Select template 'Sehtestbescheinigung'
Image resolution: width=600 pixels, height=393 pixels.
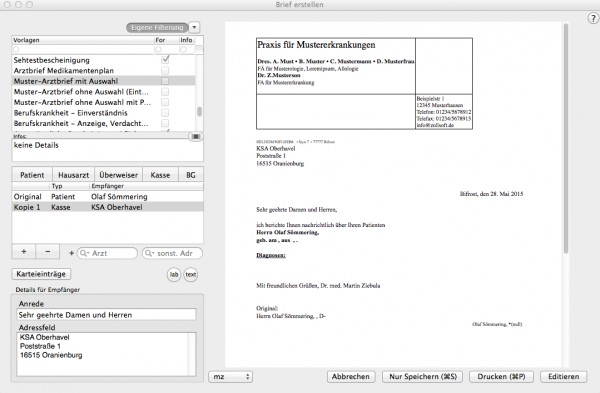[52, 60]
